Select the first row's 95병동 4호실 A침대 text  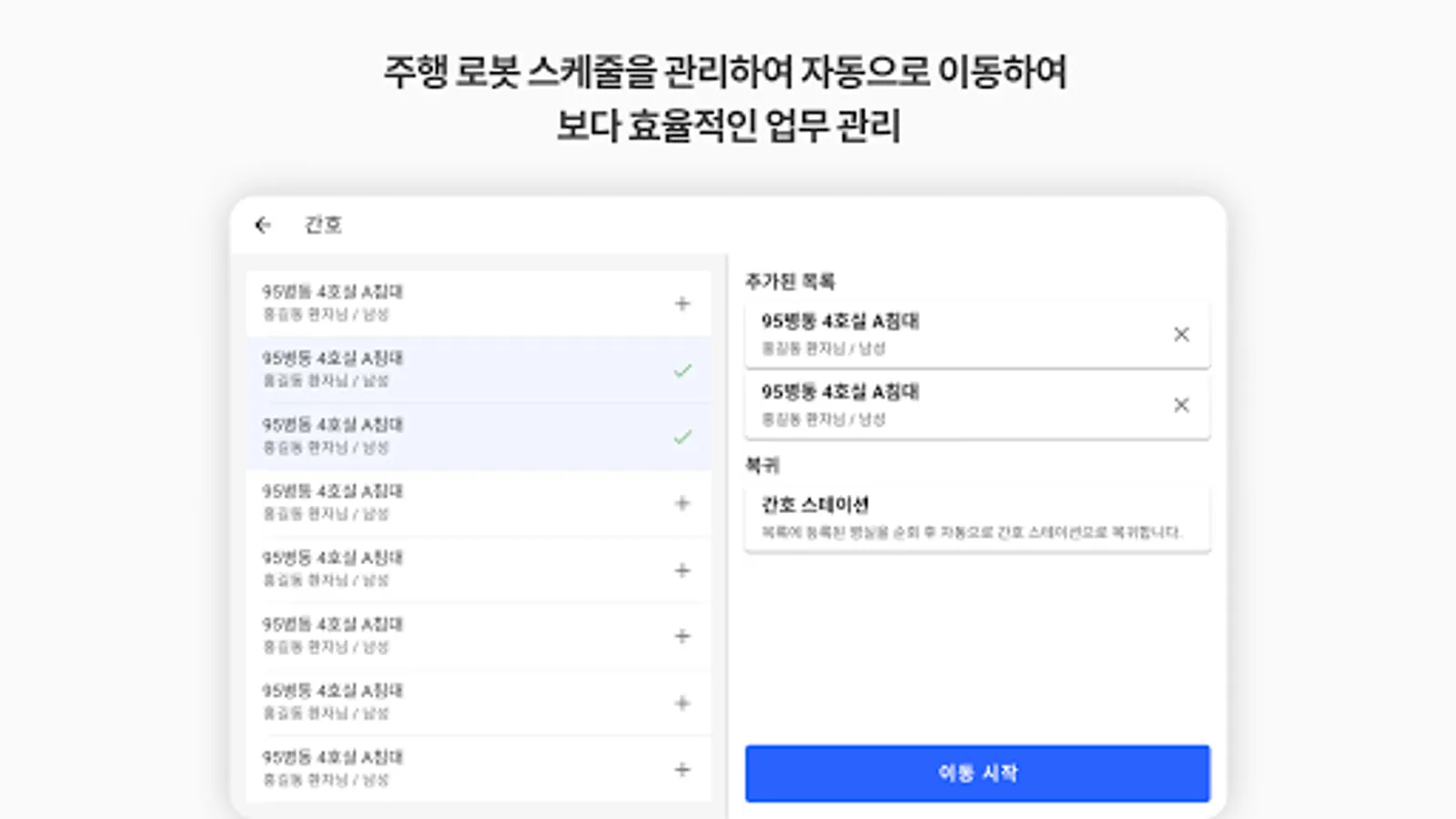(x=332, y=292)
